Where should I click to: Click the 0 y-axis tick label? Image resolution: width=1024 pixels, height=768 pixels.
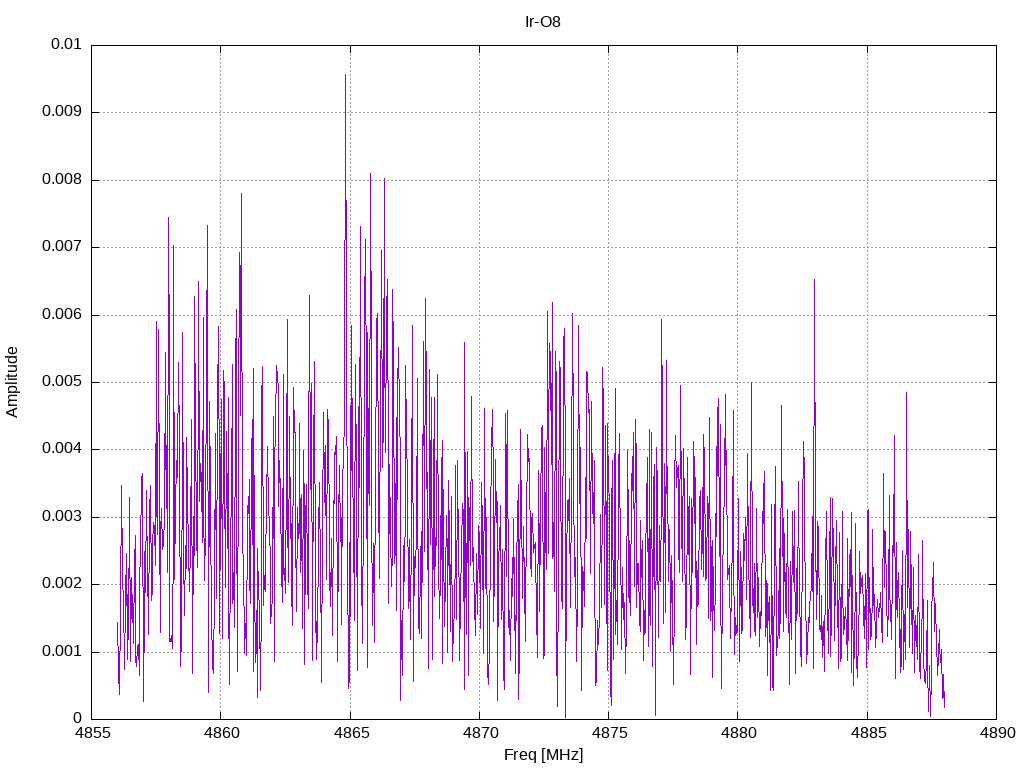click(78, 719)
